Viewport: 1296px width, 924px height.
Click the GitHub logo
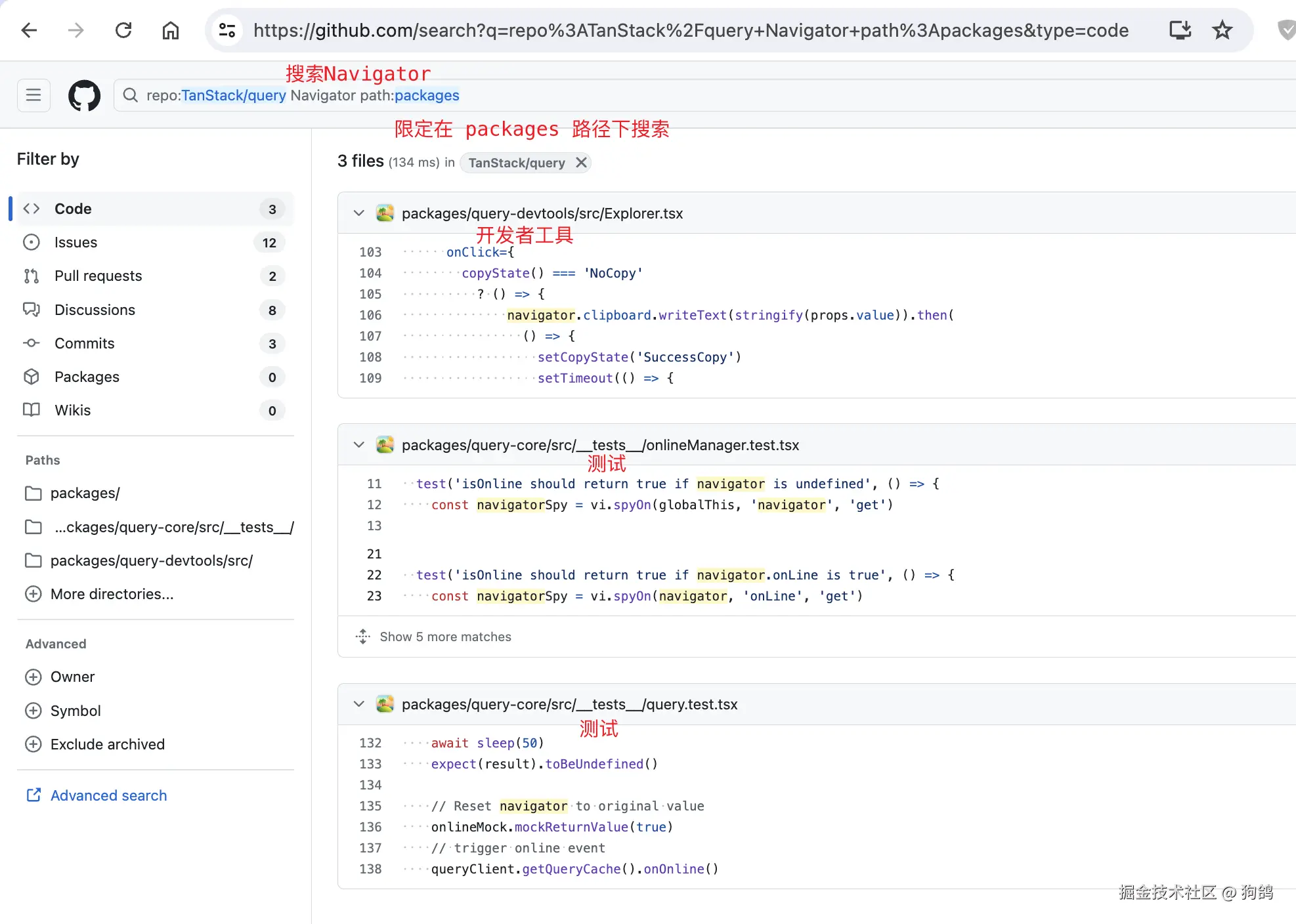point(84,95)
